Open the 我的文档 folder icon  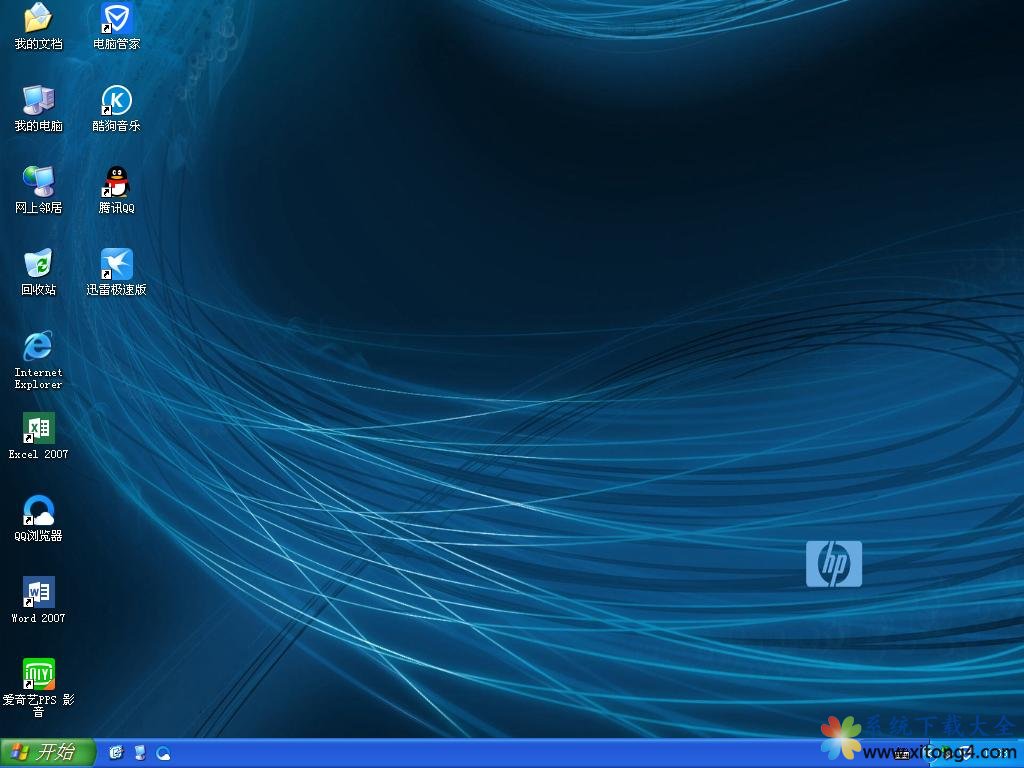tap(38, 18)
